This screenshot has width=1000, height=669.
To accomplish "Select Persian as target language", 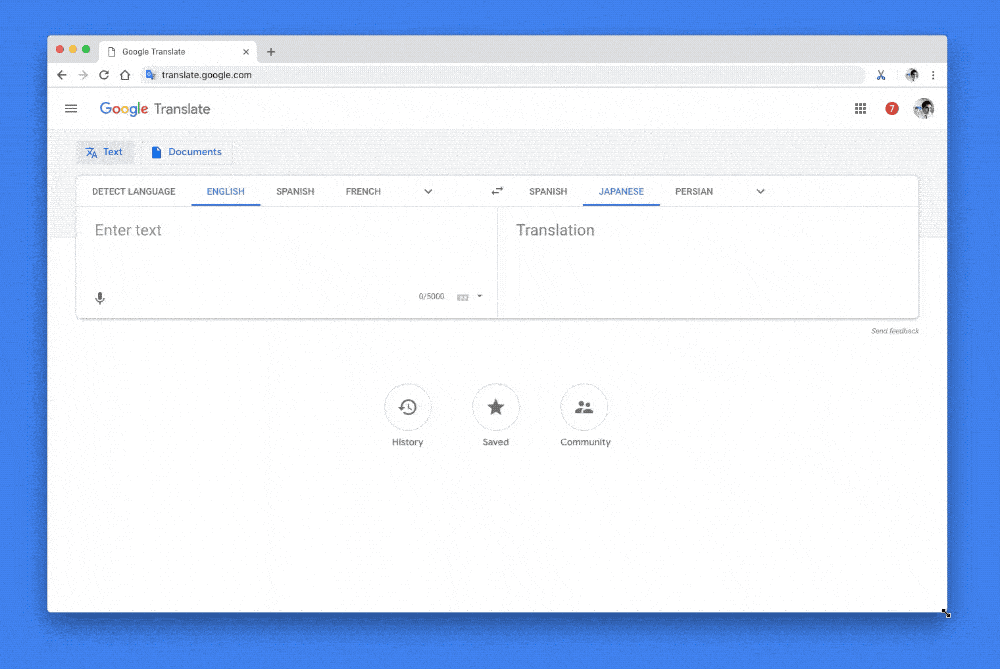I will (694, 191).
